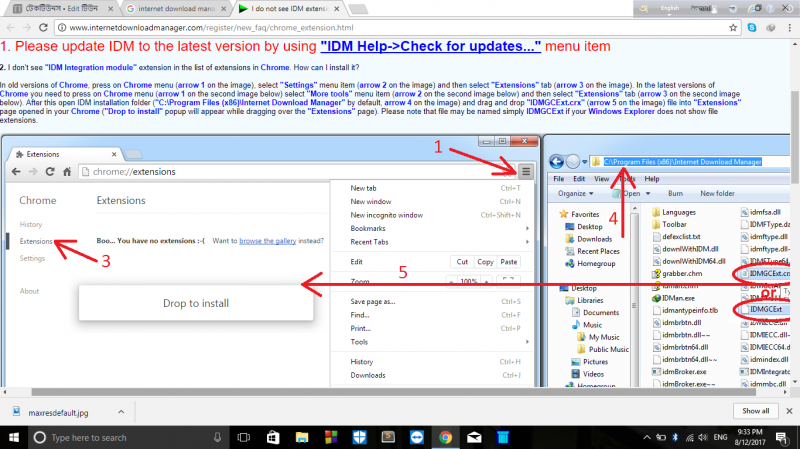Screen dimensions: 800x449
Task: Open volume control in tray
Action: [703, 437]
